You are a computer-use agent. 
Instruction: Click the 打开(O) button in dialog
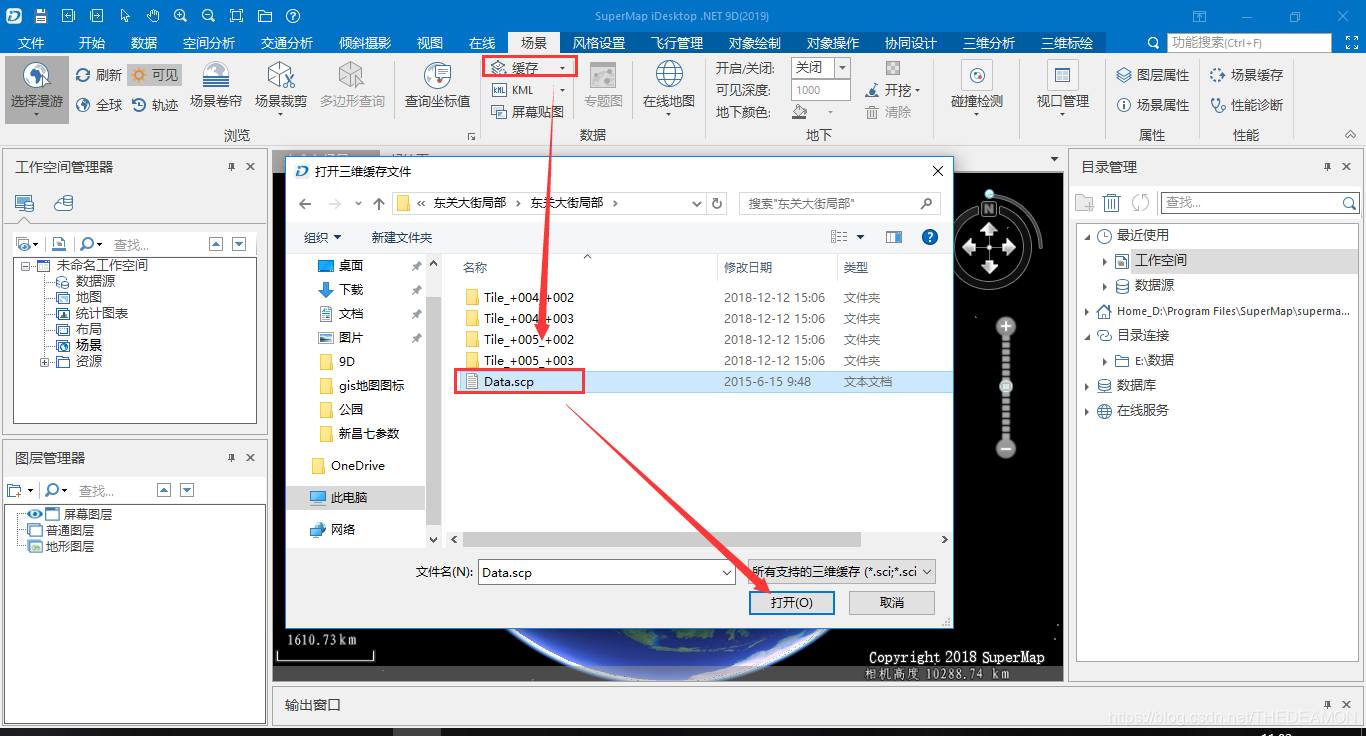pos(791,603)
